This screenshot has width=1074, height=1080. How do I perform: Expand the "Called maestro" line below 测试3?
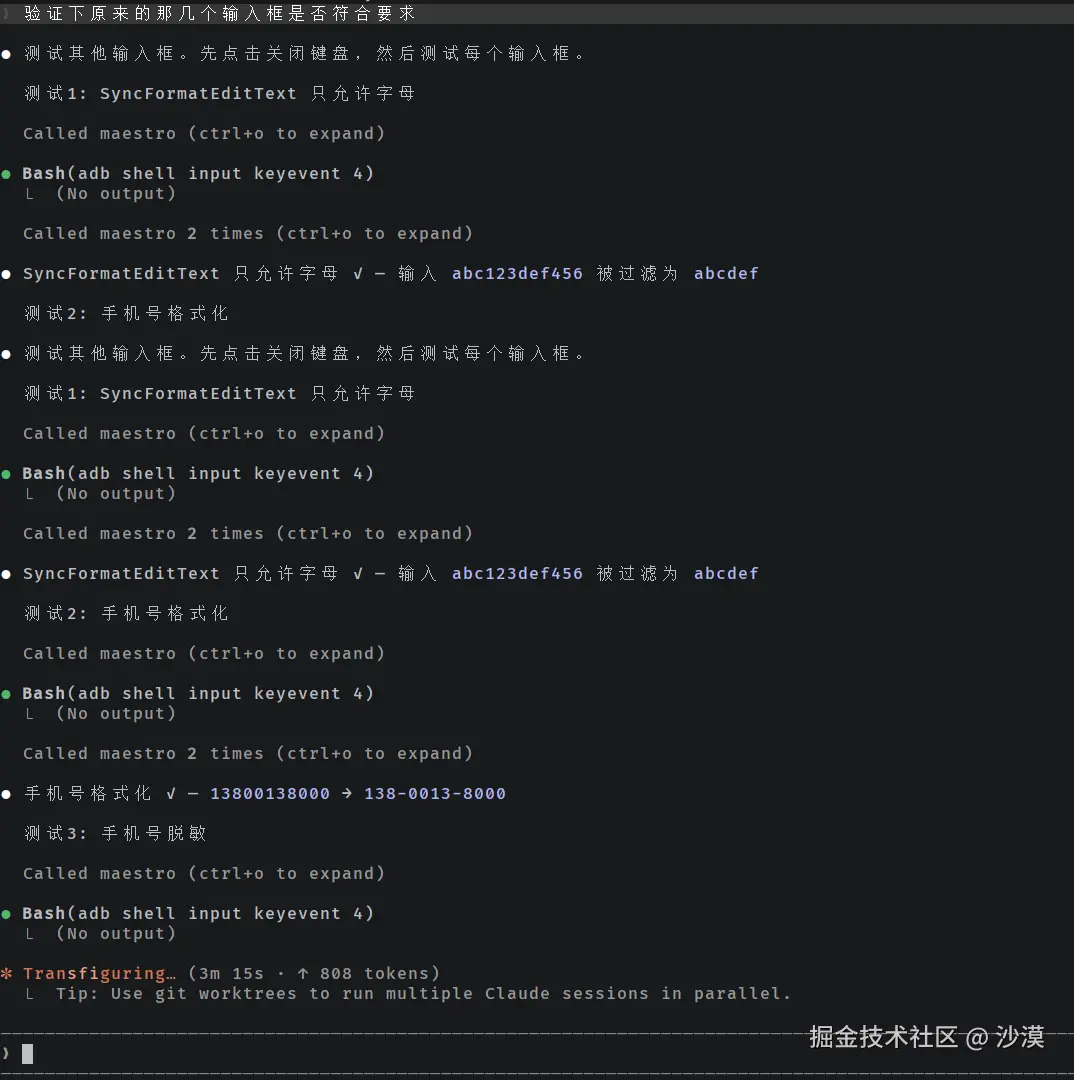click(204, 873)
